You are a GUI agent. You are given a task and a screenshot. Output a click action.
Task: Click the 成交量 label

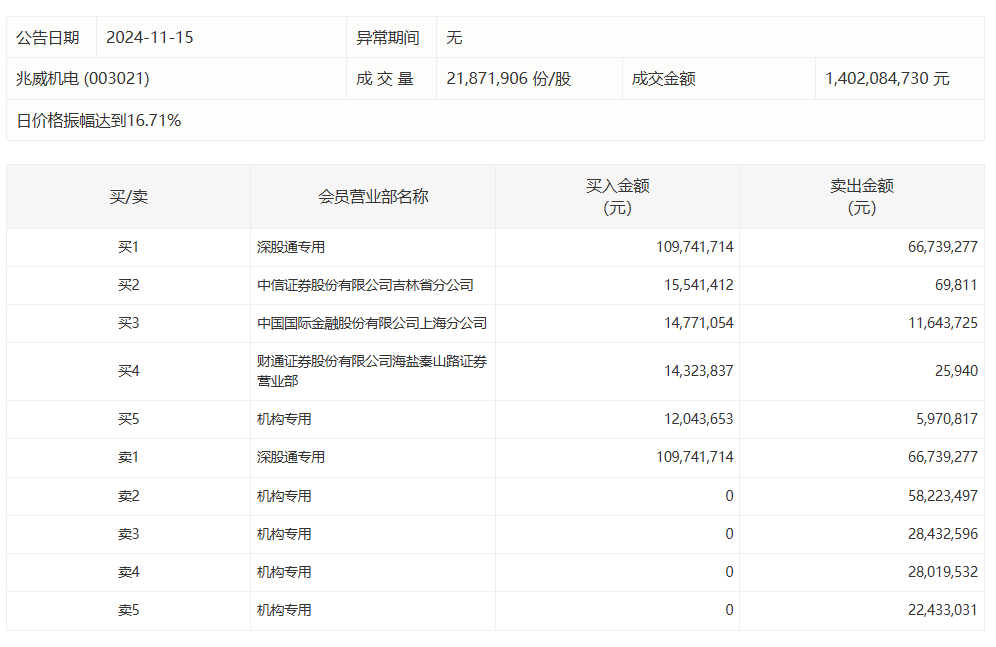click(385, 79)
